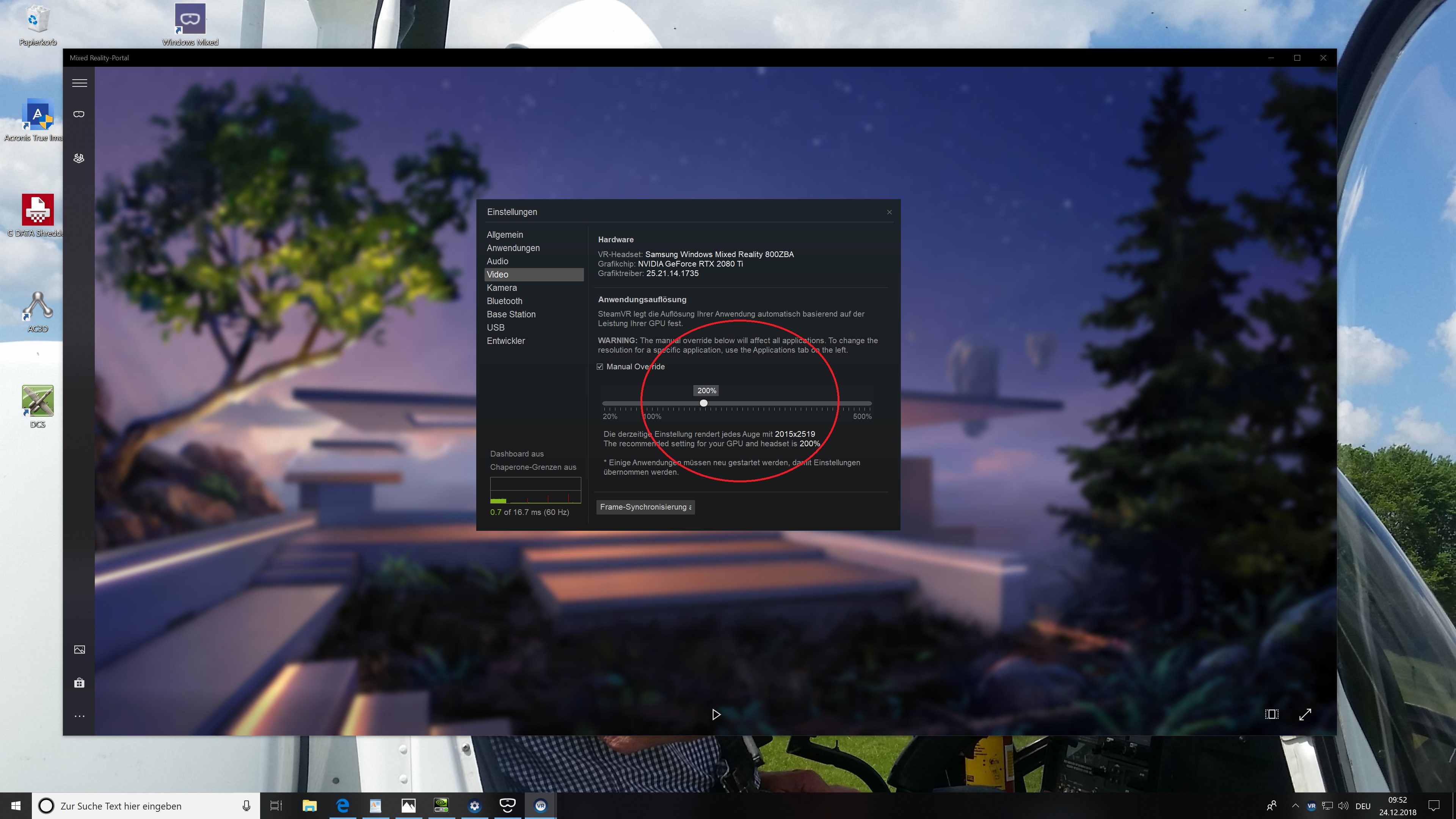This screenshot has height=819, width=1456.
Task: Click the Frame-Synchronisierung button
Action: tap(645, 507)
